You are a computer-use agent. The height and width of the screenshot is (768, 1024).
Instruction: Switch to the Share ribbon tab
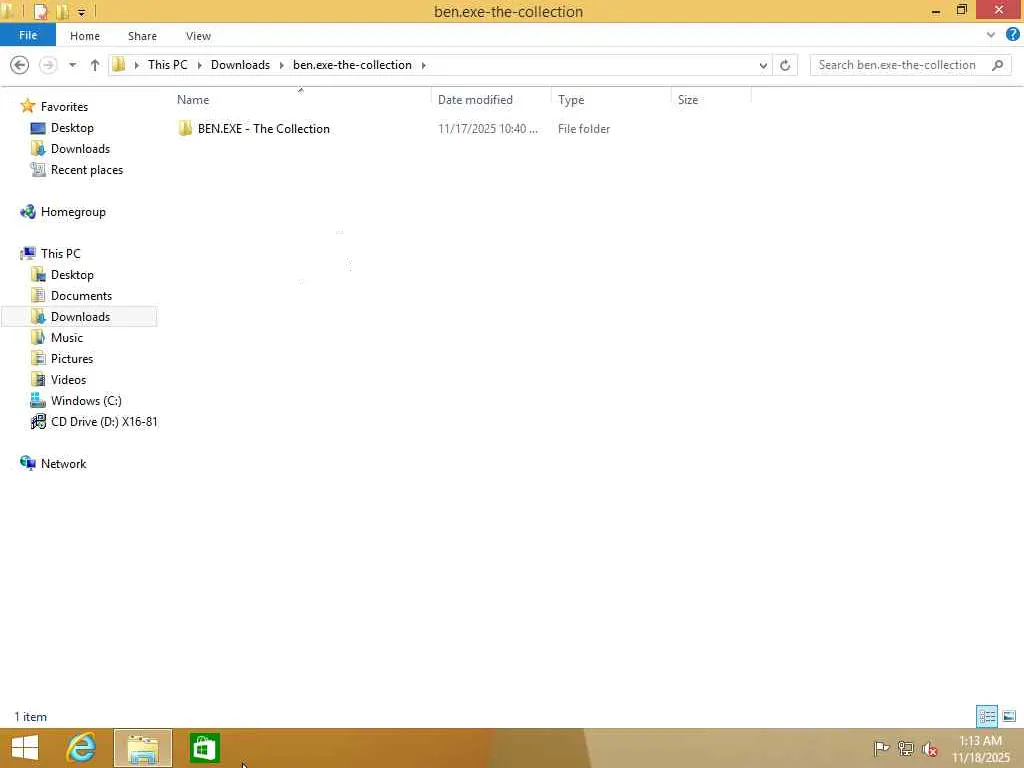pos(142,36)
